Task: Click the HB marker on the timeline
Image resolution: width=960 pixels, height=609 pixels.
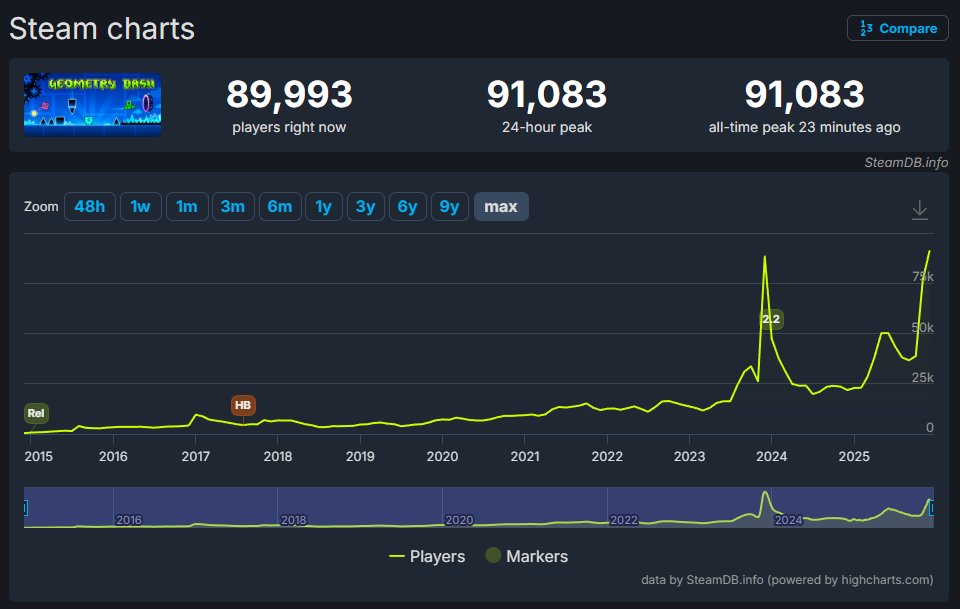Action: pyautogui.click(x=243, y=405)
